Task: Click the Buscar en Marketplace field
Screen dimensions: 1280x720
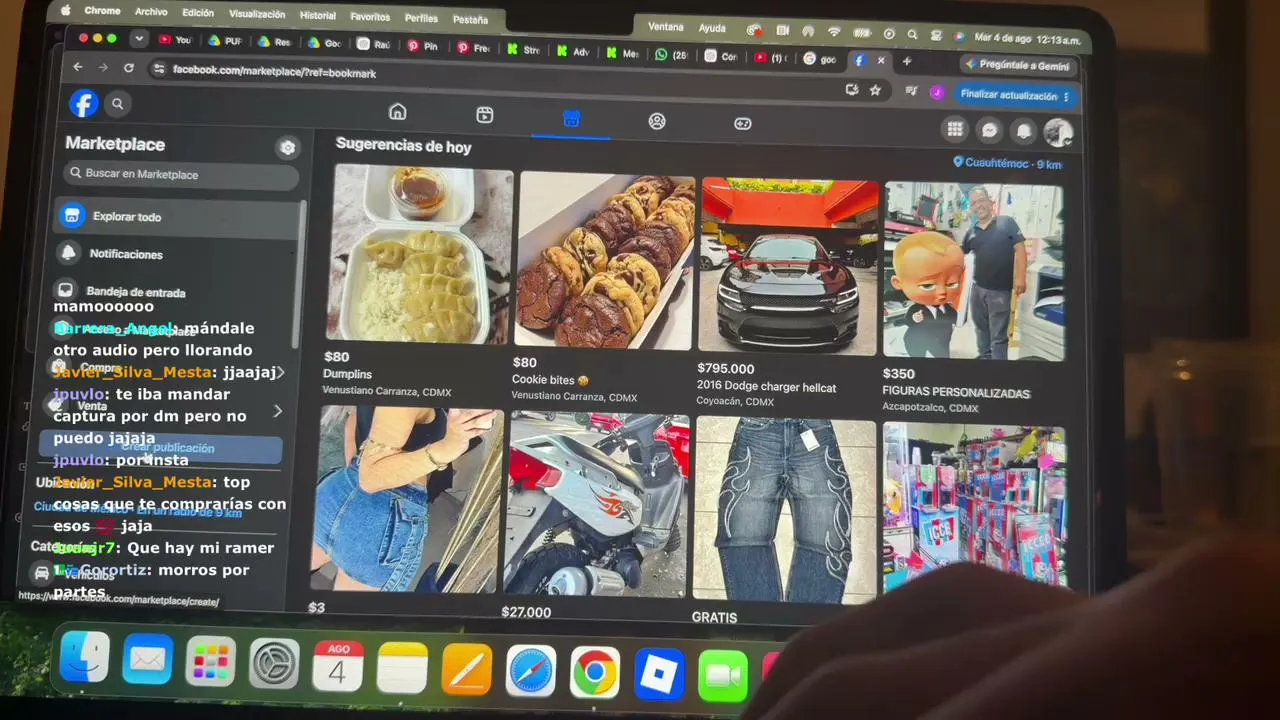Action: pos(182,174)
